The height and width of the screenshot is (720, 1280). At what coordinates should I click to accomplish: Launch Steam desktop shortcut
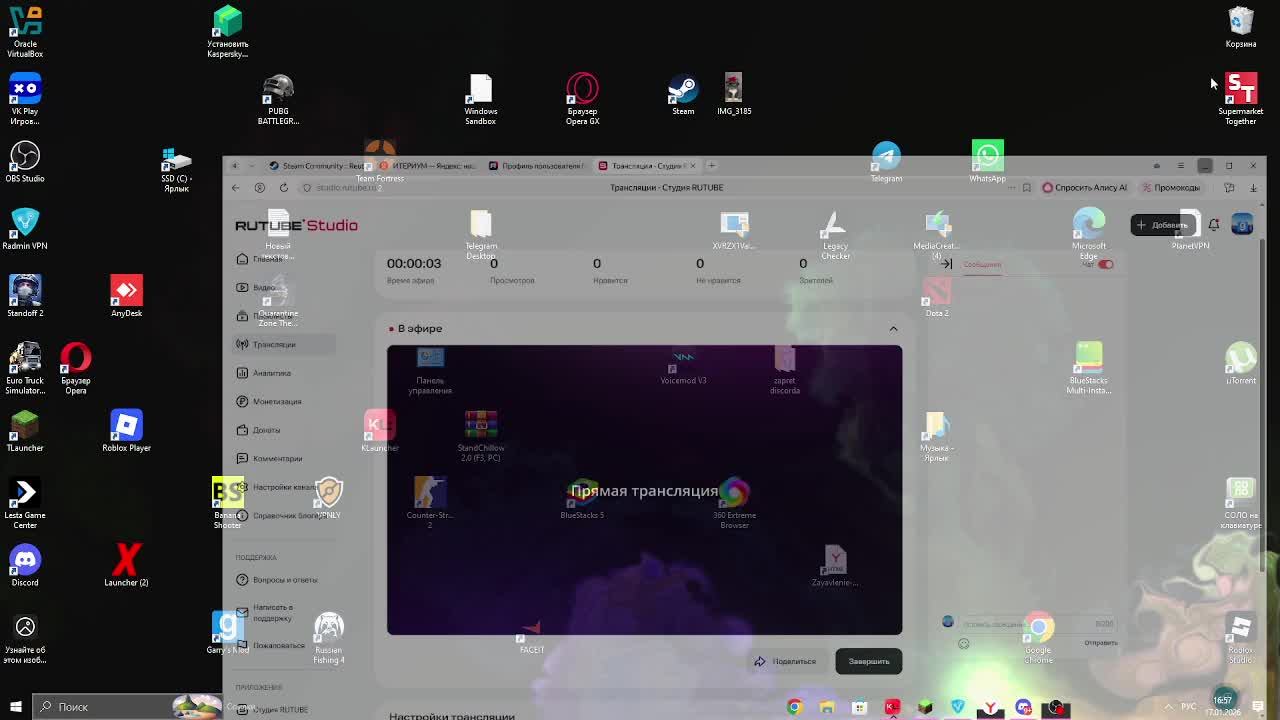click(x=683, y=94)
